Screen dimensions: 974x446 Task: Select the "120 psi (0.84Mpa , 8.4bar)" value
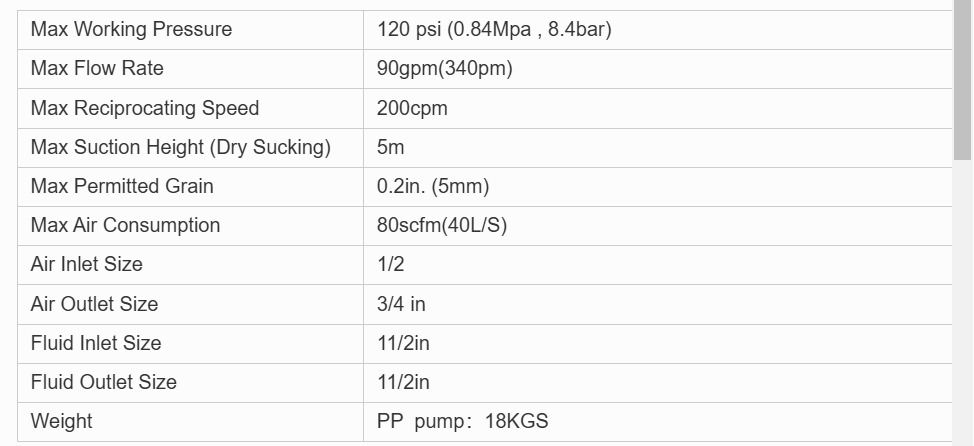[494, 29]
